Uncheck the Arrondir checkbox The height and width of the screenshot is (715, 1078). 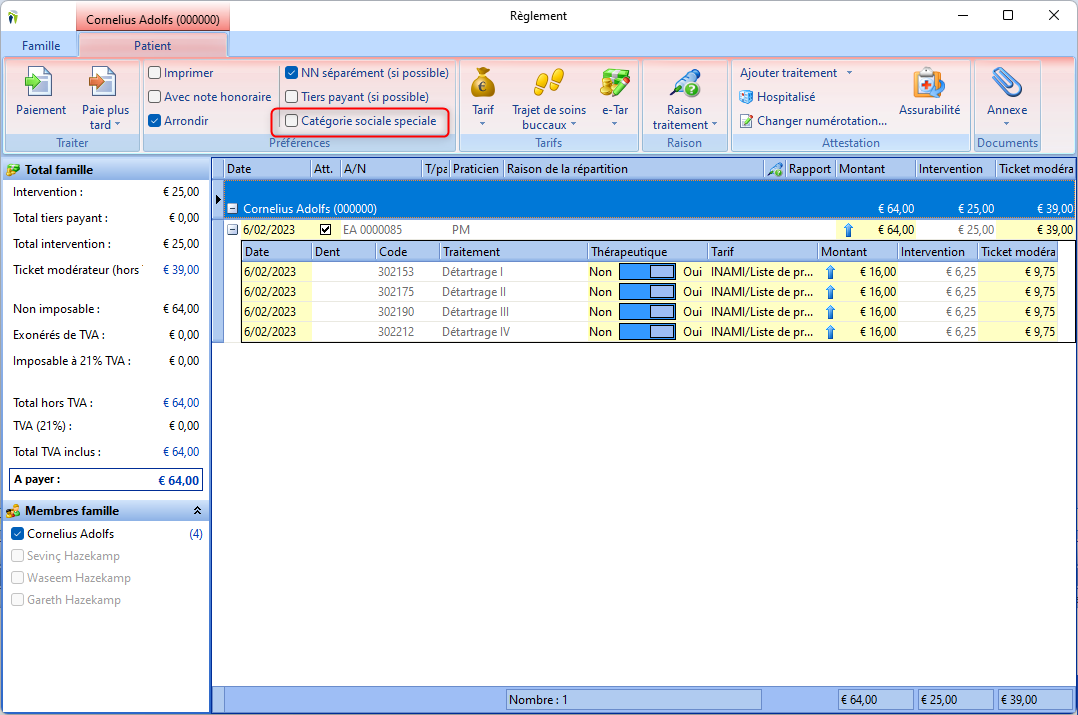(x=155, y=121)
